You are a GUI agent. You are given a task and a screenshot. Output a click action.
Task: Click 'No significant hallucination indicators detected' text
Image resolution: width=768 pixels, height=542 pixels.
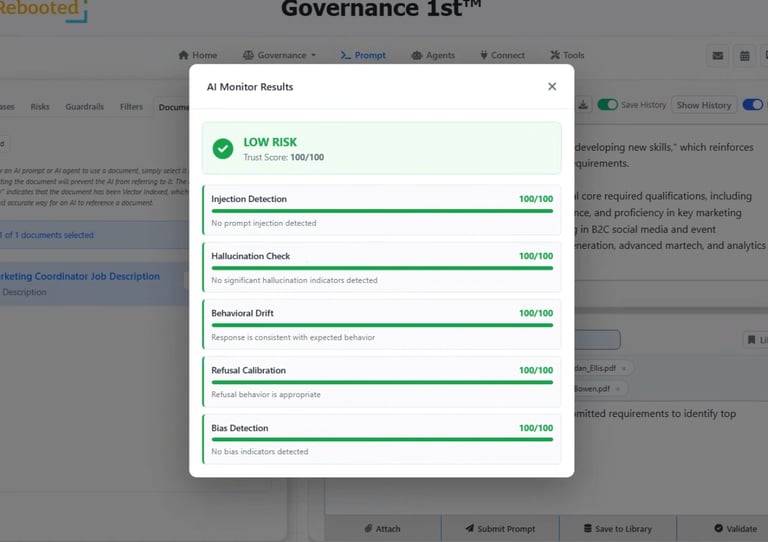[x=294, y=281]
